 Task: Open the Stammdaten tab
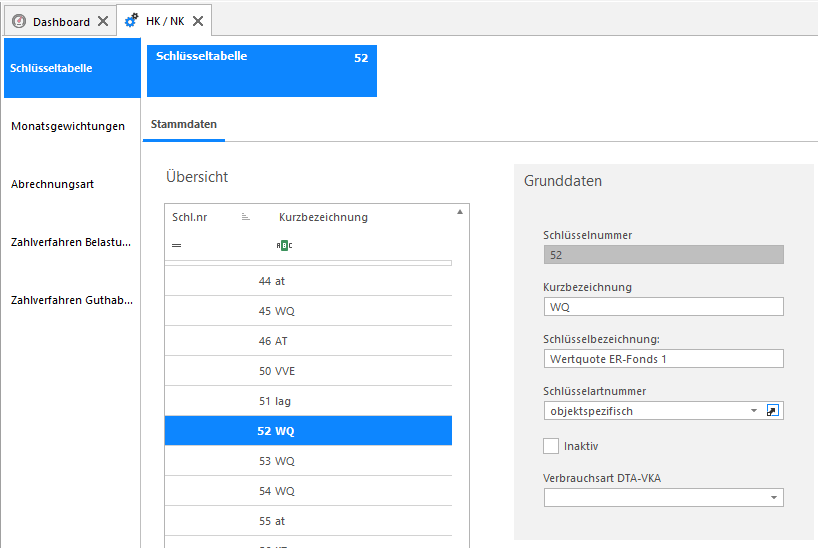coord(184,124)
